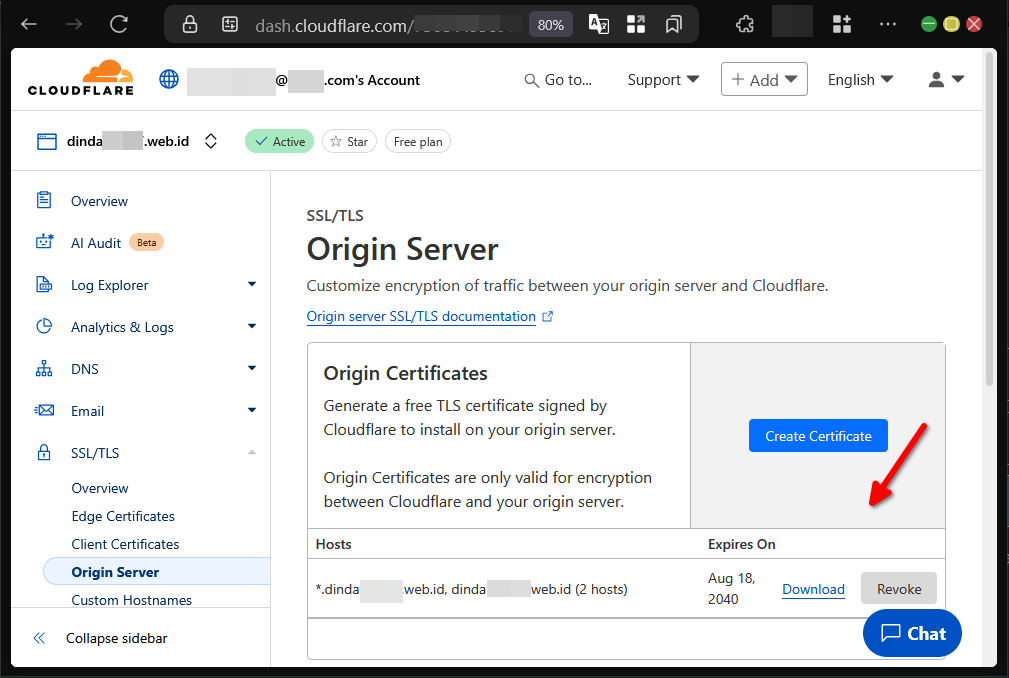This screenshot has height=678, width=1009.
Task: Click the QR code grid icon in the address bar
Action: tap(636, 24)
